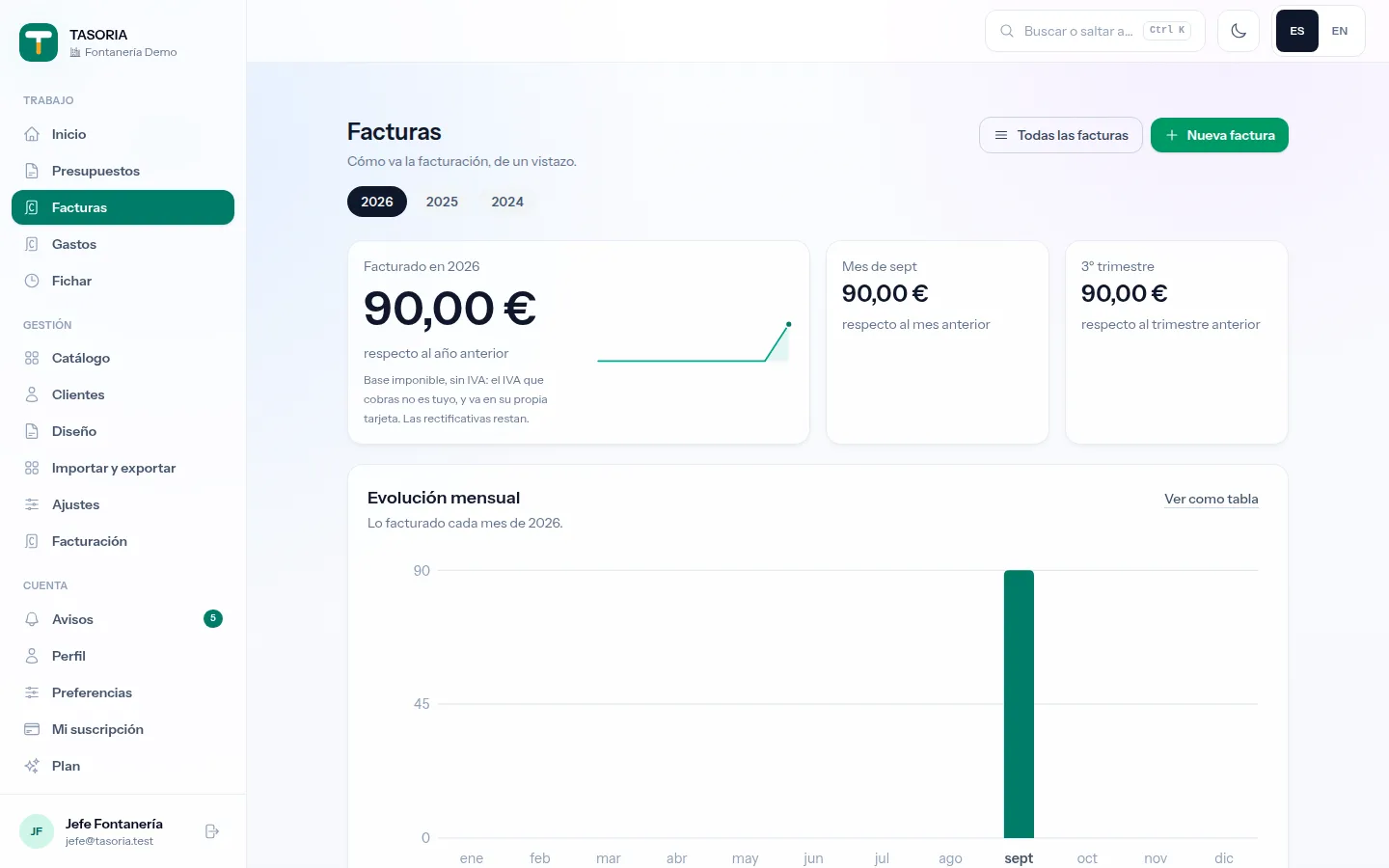
Task: Open Facturas in the sidebar
Action: pos(123,207)
